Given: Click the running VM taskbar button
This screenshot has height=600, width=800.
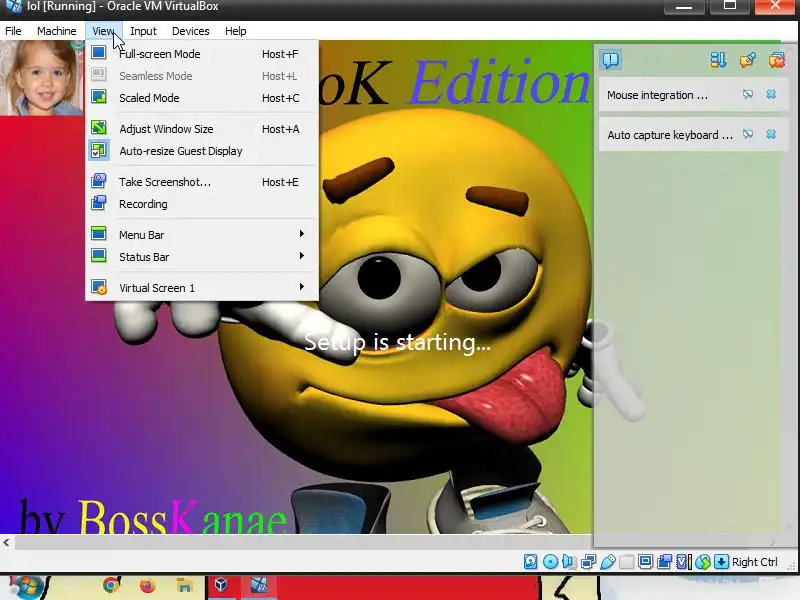Looking at the screenshot, I should tap(260, 586).
